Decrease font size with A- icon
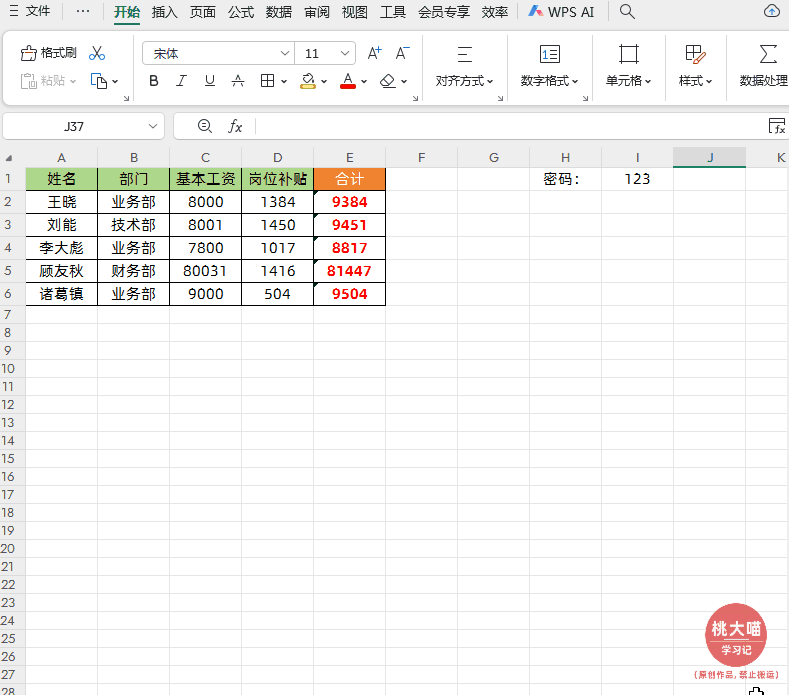Viewport: 789px width, 695px height. tap(402, 53)
